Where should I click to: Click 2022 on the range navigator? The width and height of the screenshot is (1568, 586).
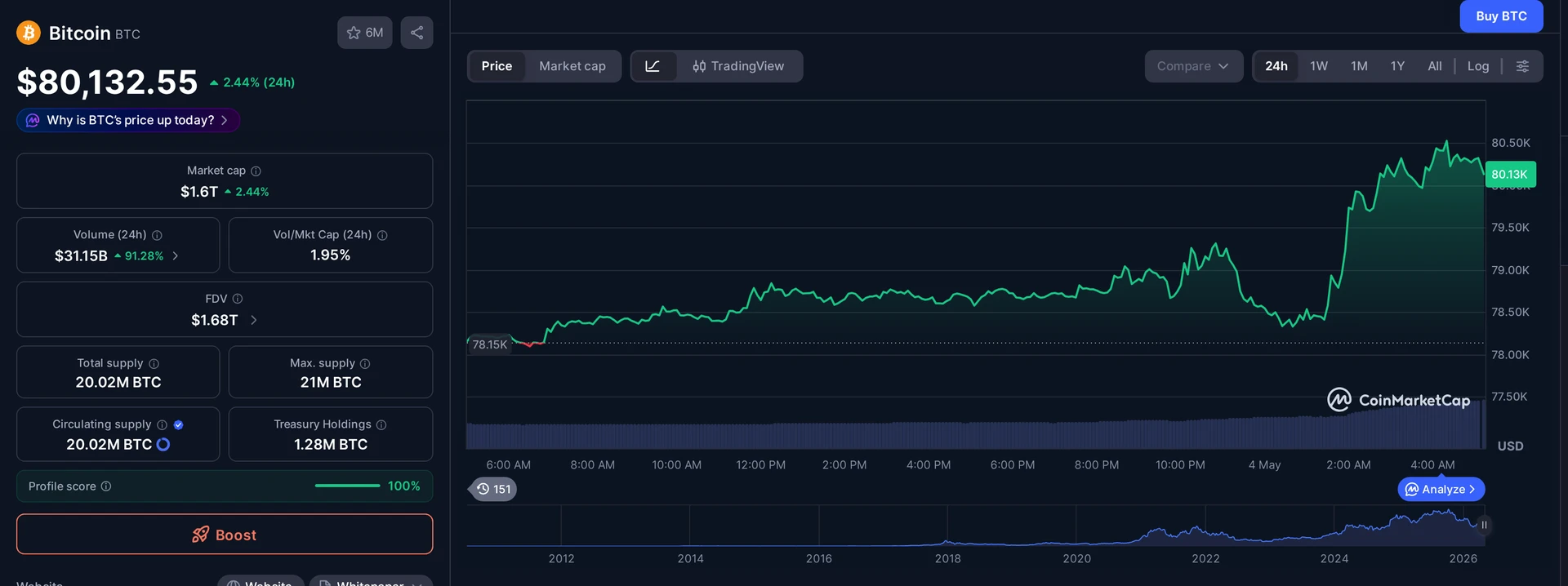[x=1205, y=558]
